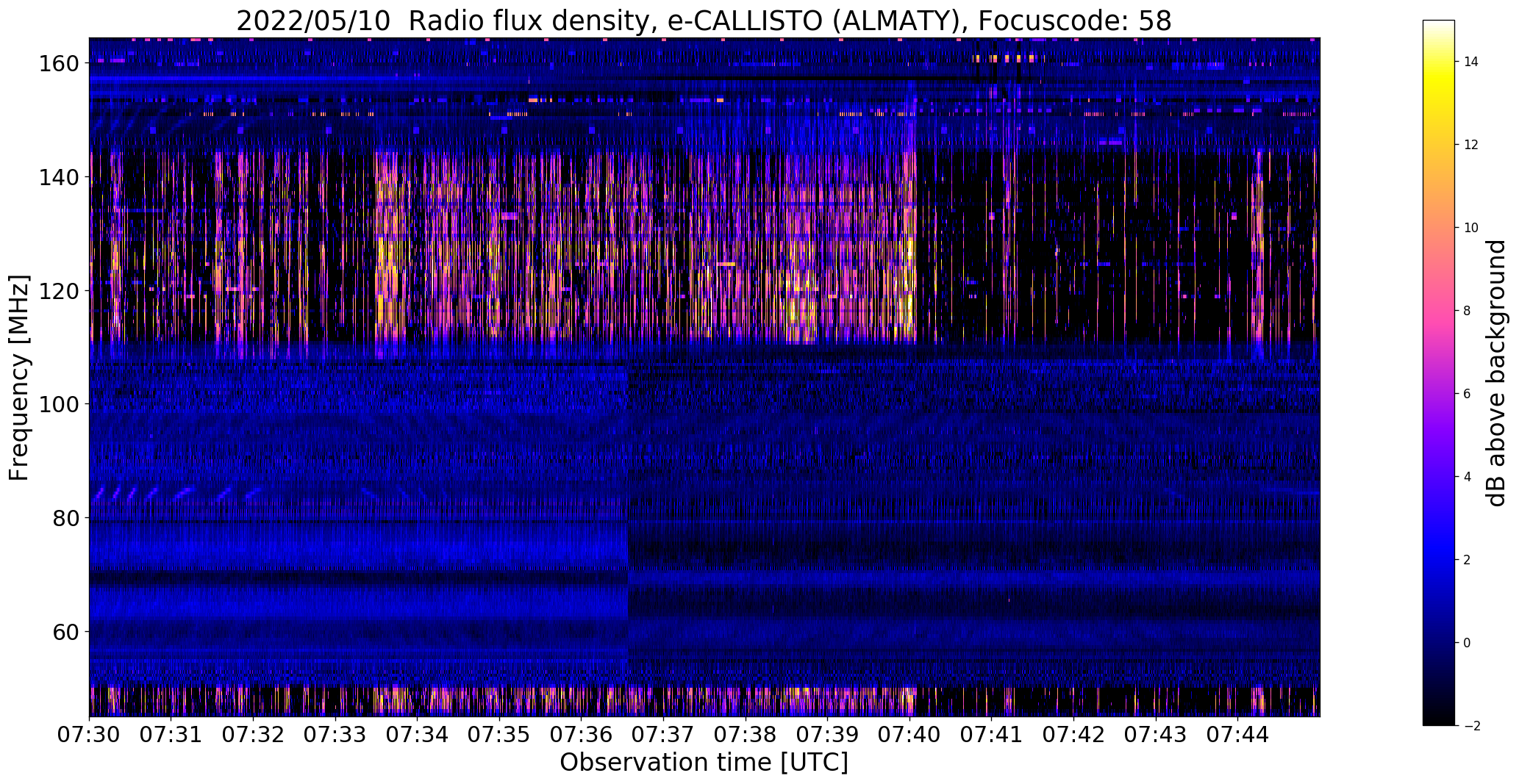
Task: Click the 07:38 time tick label
Action: (746, 735)
